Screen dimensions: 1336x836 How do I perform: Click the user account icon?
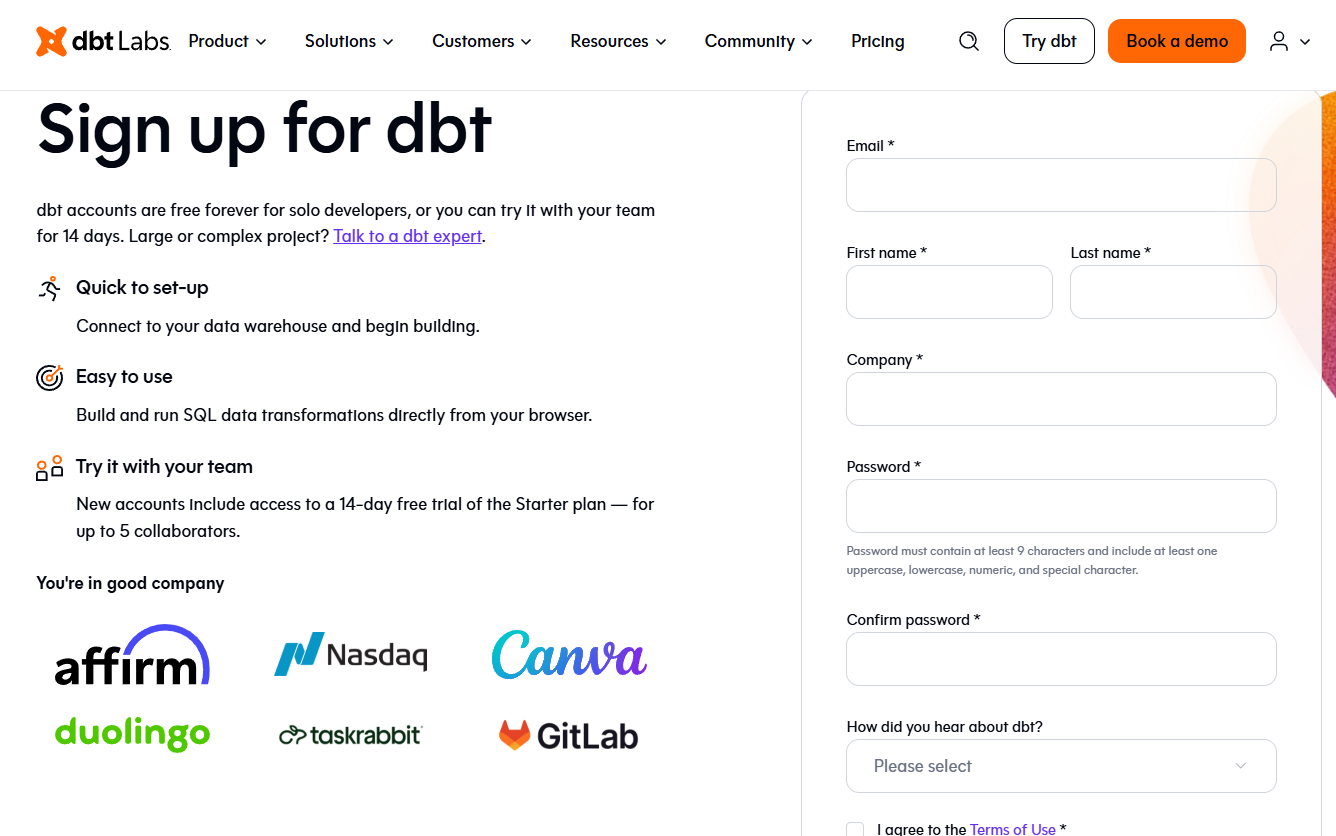1280,41
